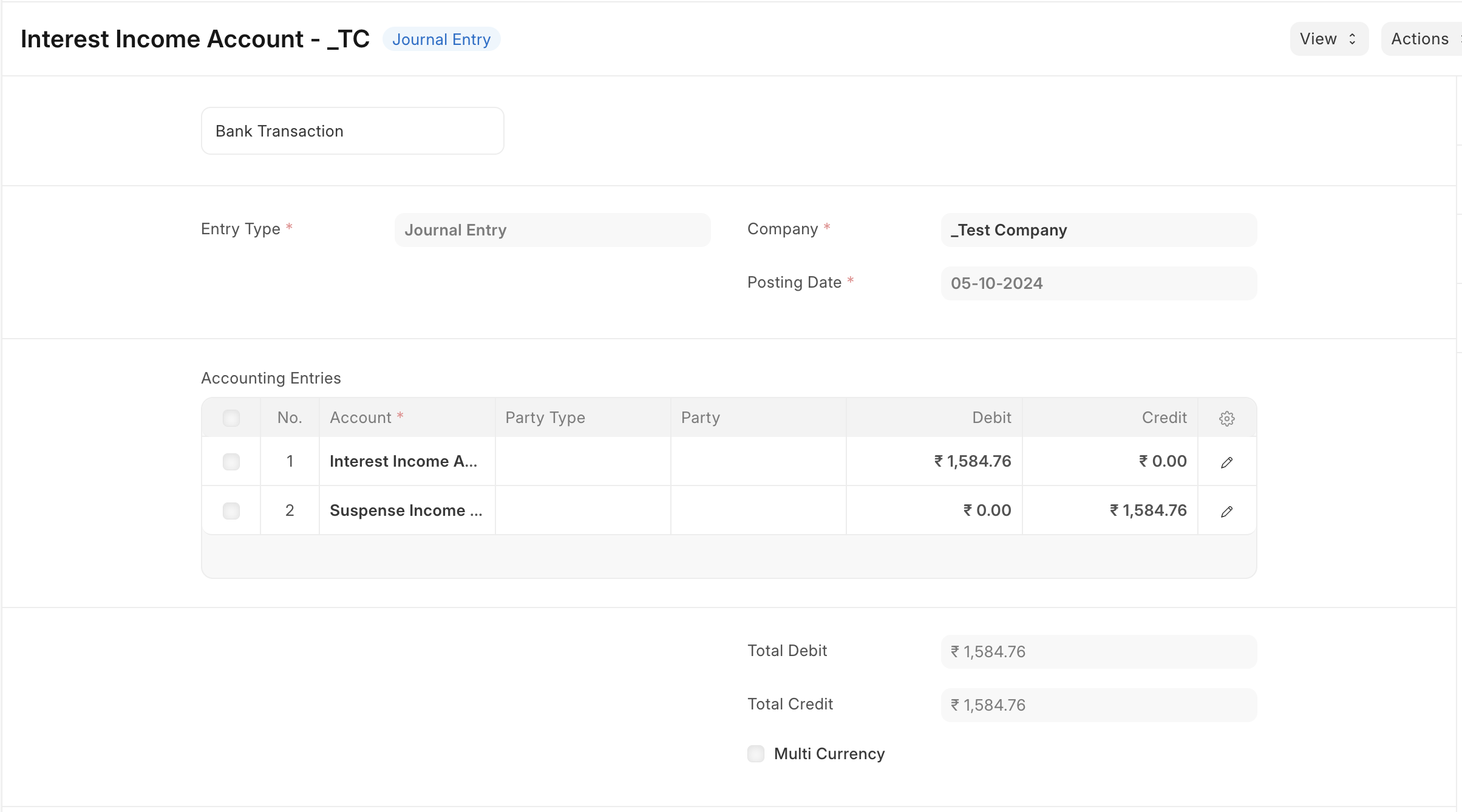Click the Journal Entry badge in header
This screenshot has height=812, width=1462.
441,39
